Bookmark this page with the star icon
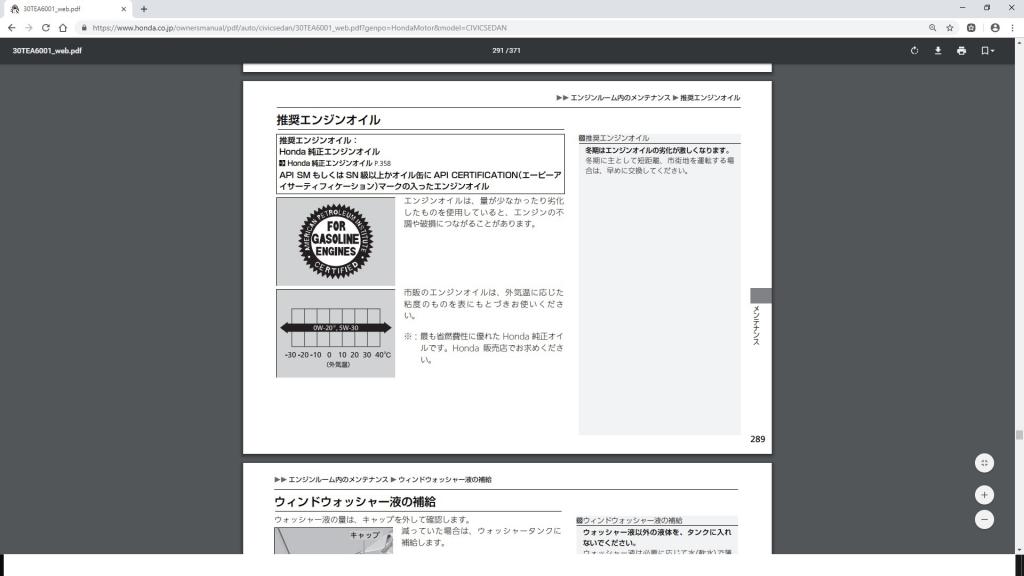The image size is (1024, 576). (x=950, y=28)
